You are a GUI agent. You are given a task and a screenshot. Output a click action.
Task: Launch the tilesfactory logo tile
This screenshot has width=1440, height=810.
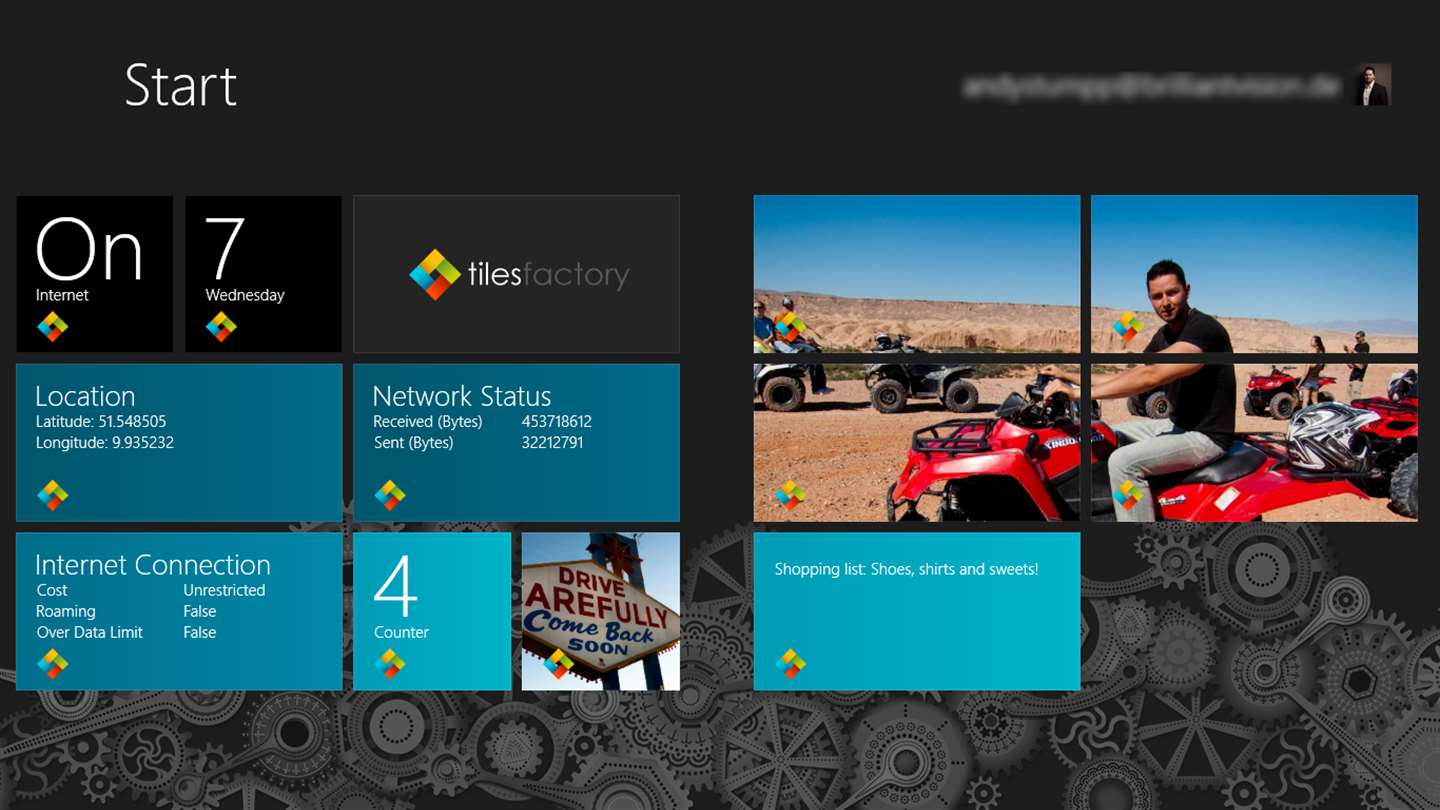pos(516,274)
